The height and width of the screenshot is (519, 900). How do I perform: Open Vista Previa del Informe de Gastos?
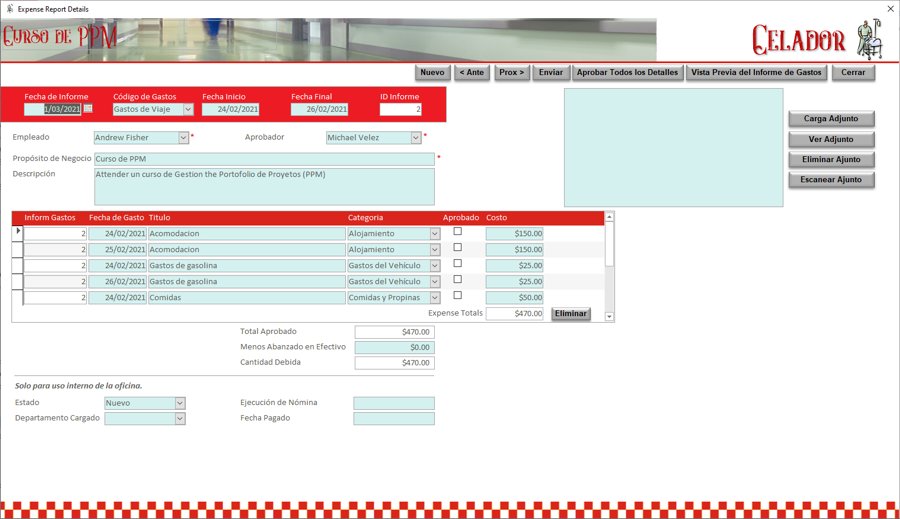point(756,72)
